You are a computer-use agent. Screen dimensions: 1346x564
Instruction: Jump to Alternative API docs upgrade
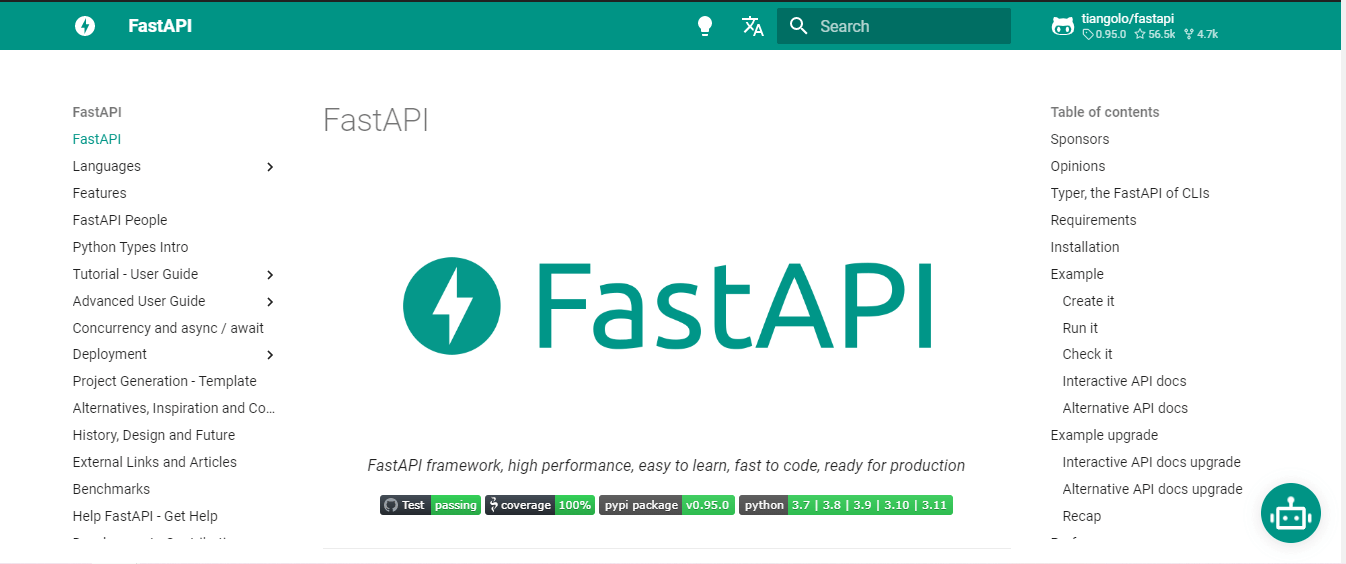click(1153, 489)
